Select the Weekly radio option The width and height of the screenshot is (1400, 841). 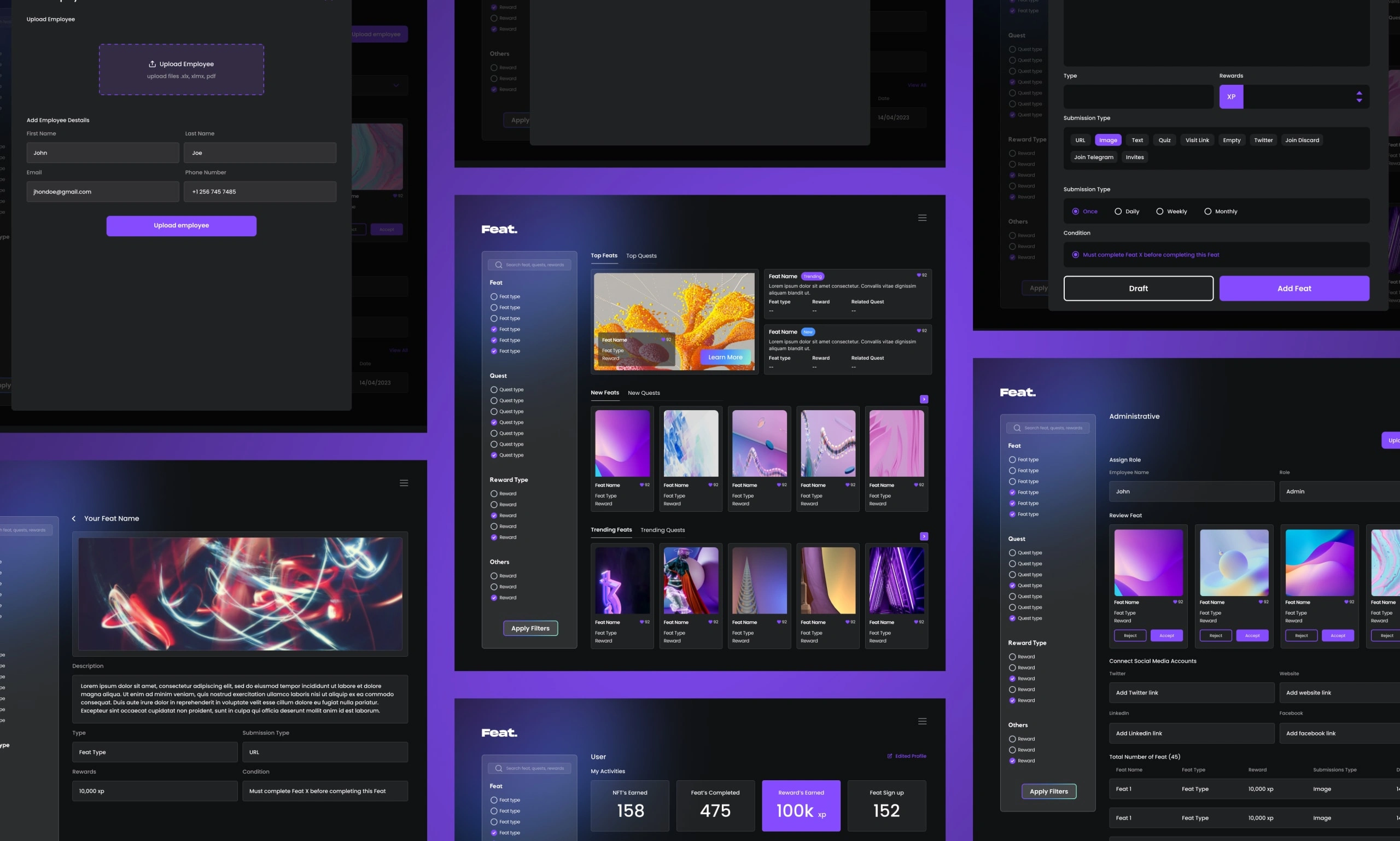click(1160, 212)
